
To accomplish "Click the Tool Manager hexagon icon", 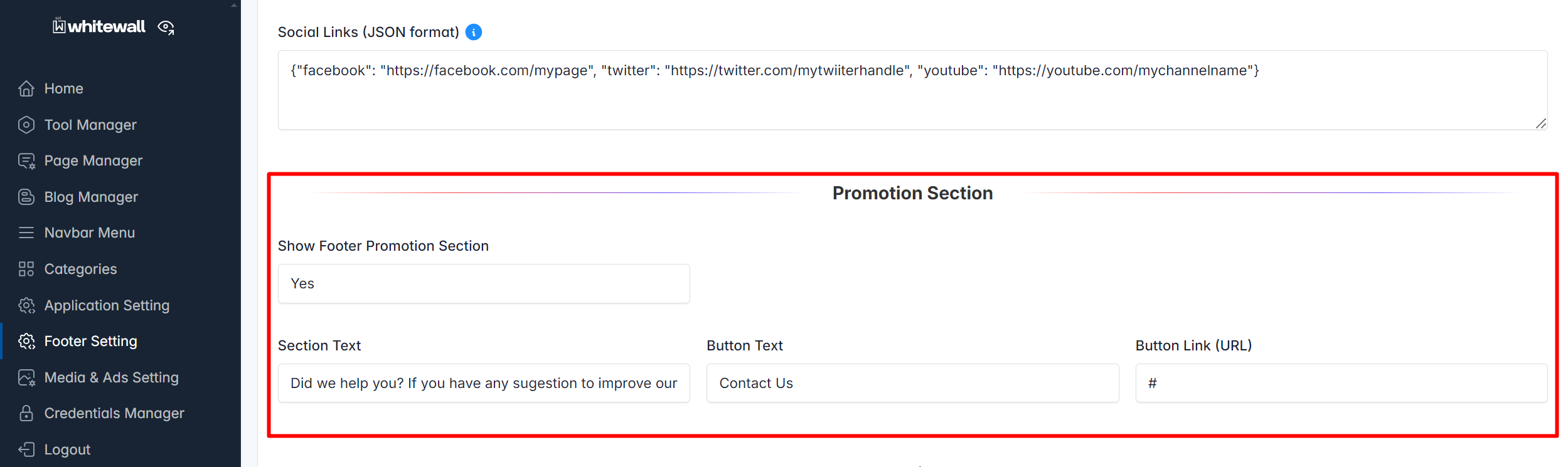I will click(26, 125).
